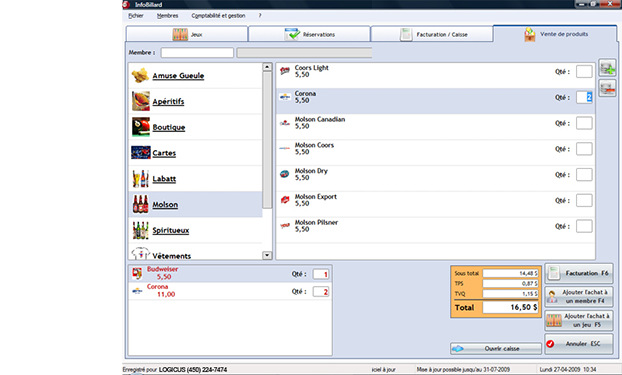The image size is (622, 375).
Task: Click the Ouvrir caisse button
Action: 496,348
